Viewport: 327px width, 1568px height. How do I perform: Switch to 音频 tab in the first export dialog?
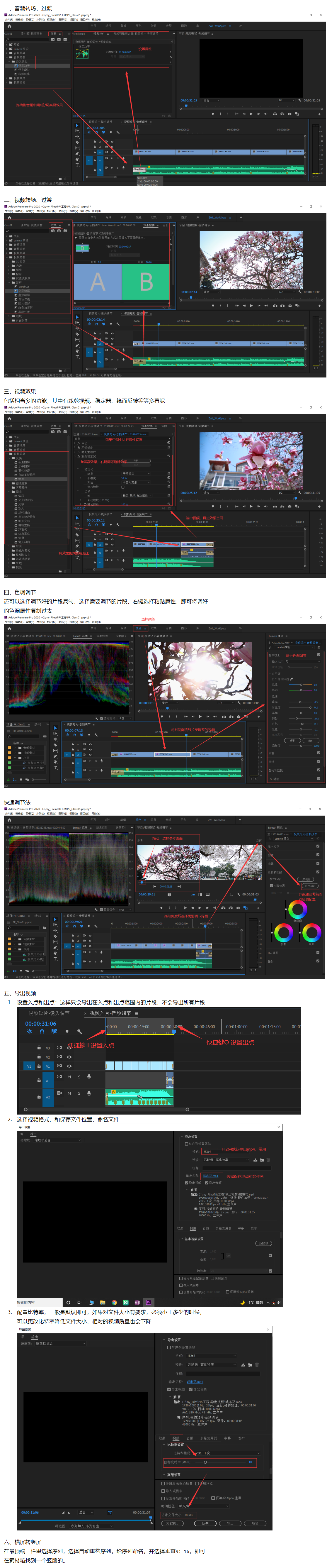tap(205, 1228)
